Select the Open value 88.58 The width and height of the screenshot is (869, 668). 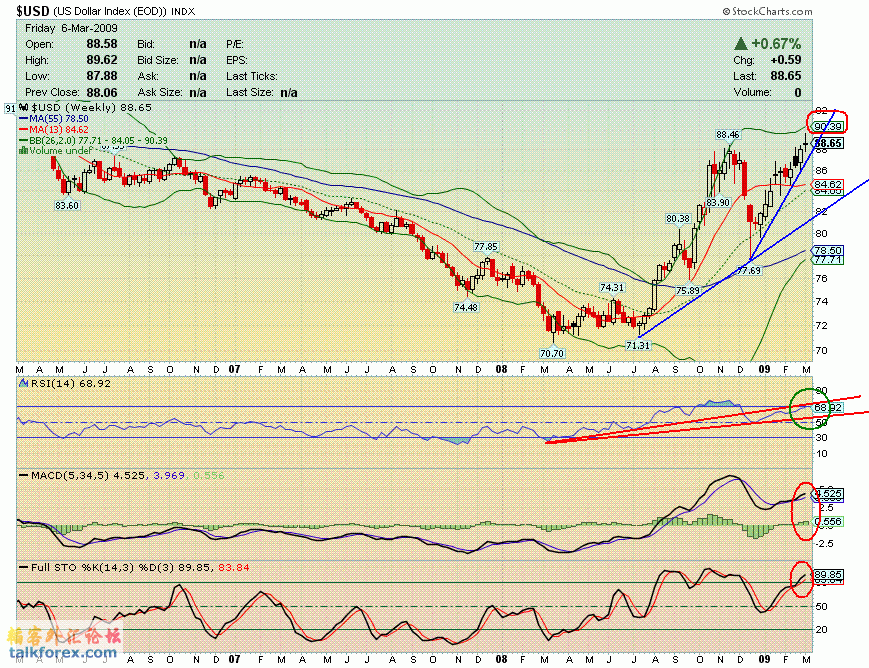tap(102, 44)
